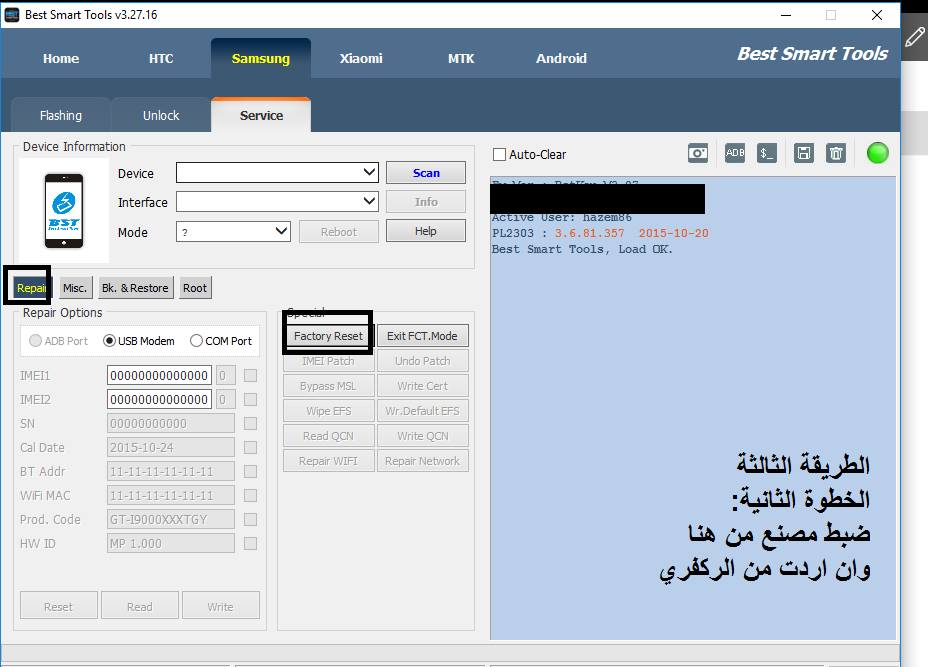
Task: Click the IMEI Patch button
Action: [328, 360]
